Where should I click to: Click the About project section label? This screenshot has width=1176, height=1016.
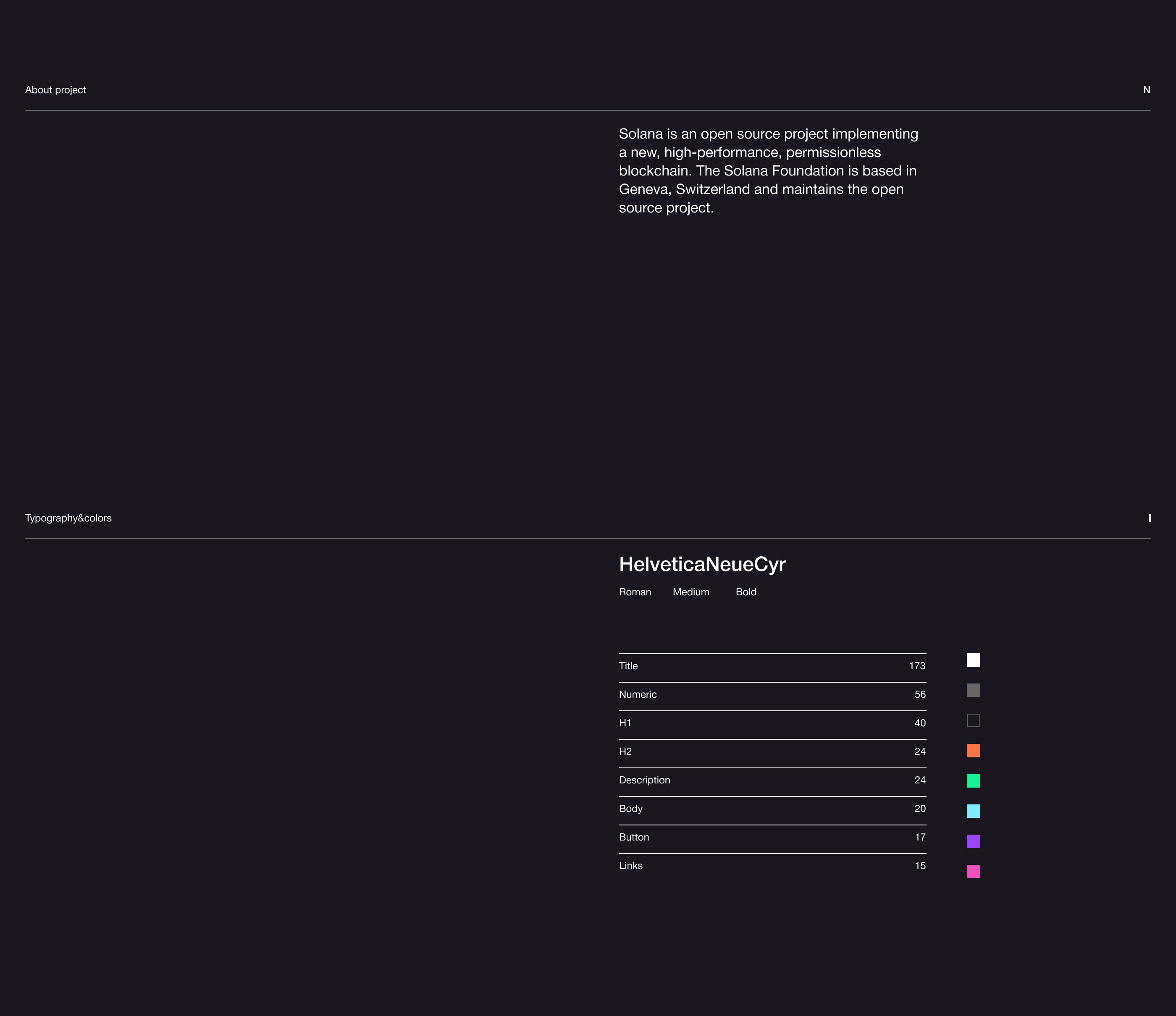tap(55, 89)
